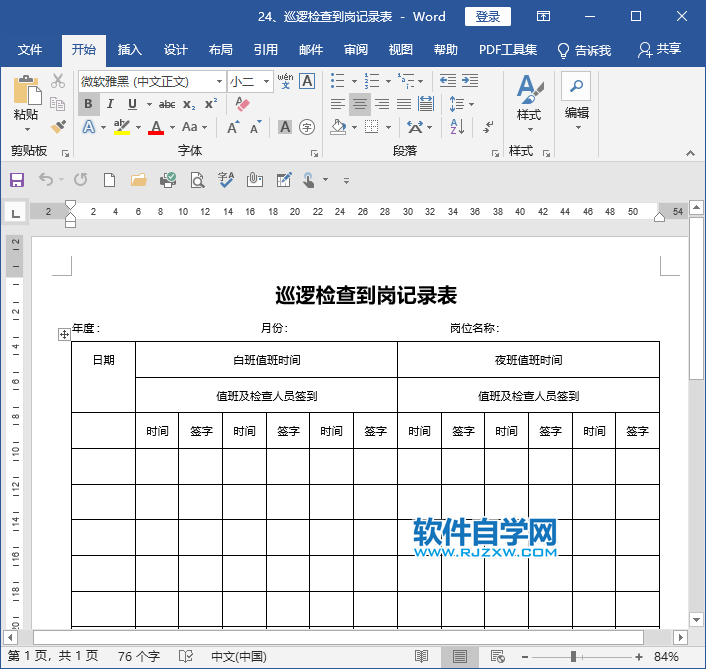The width and height of the screenshot is (706, 669).
Task: Click the Copy icon
Action: pos(58,104)
